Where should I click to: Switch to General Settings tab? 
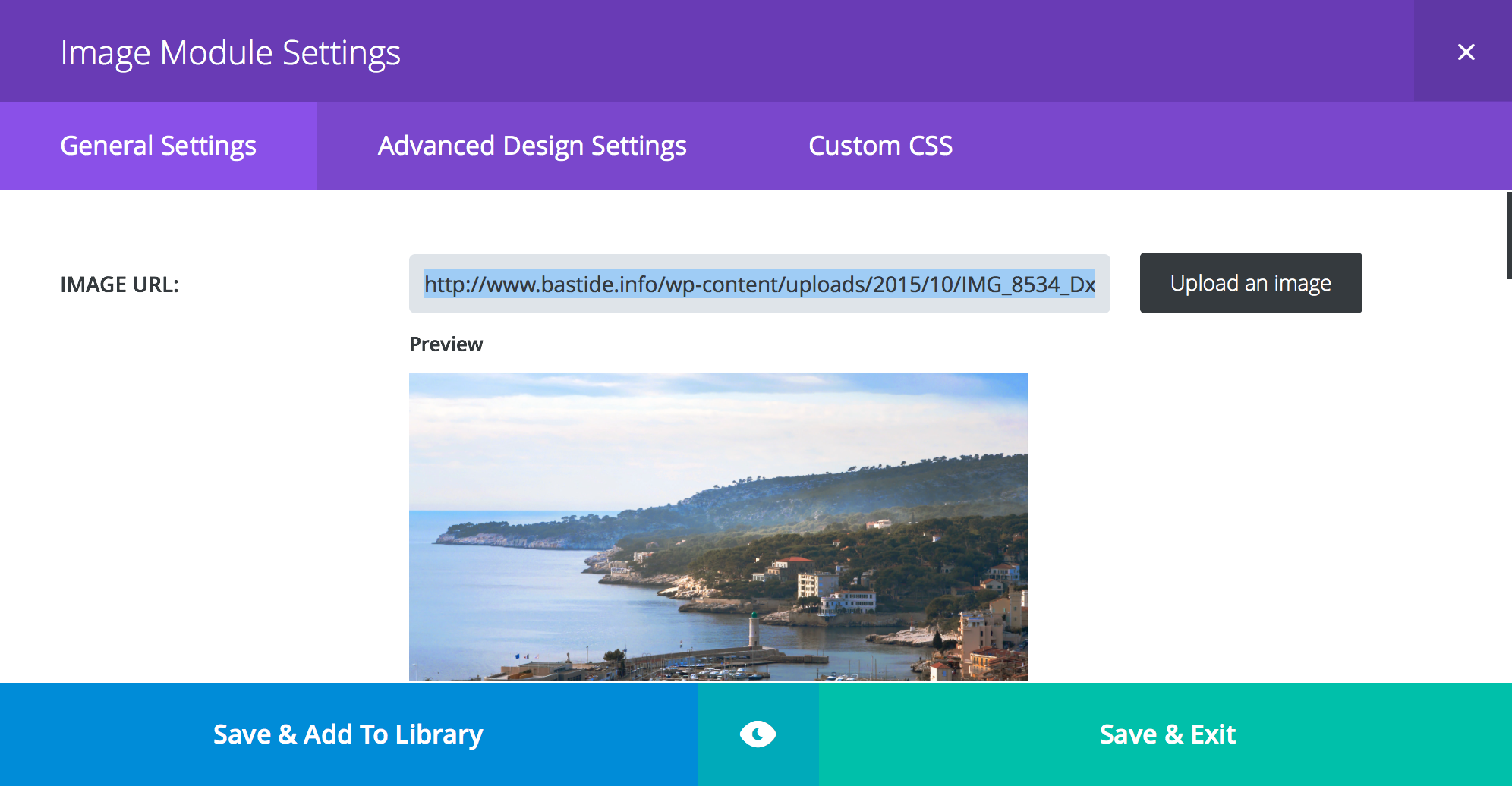159,146
